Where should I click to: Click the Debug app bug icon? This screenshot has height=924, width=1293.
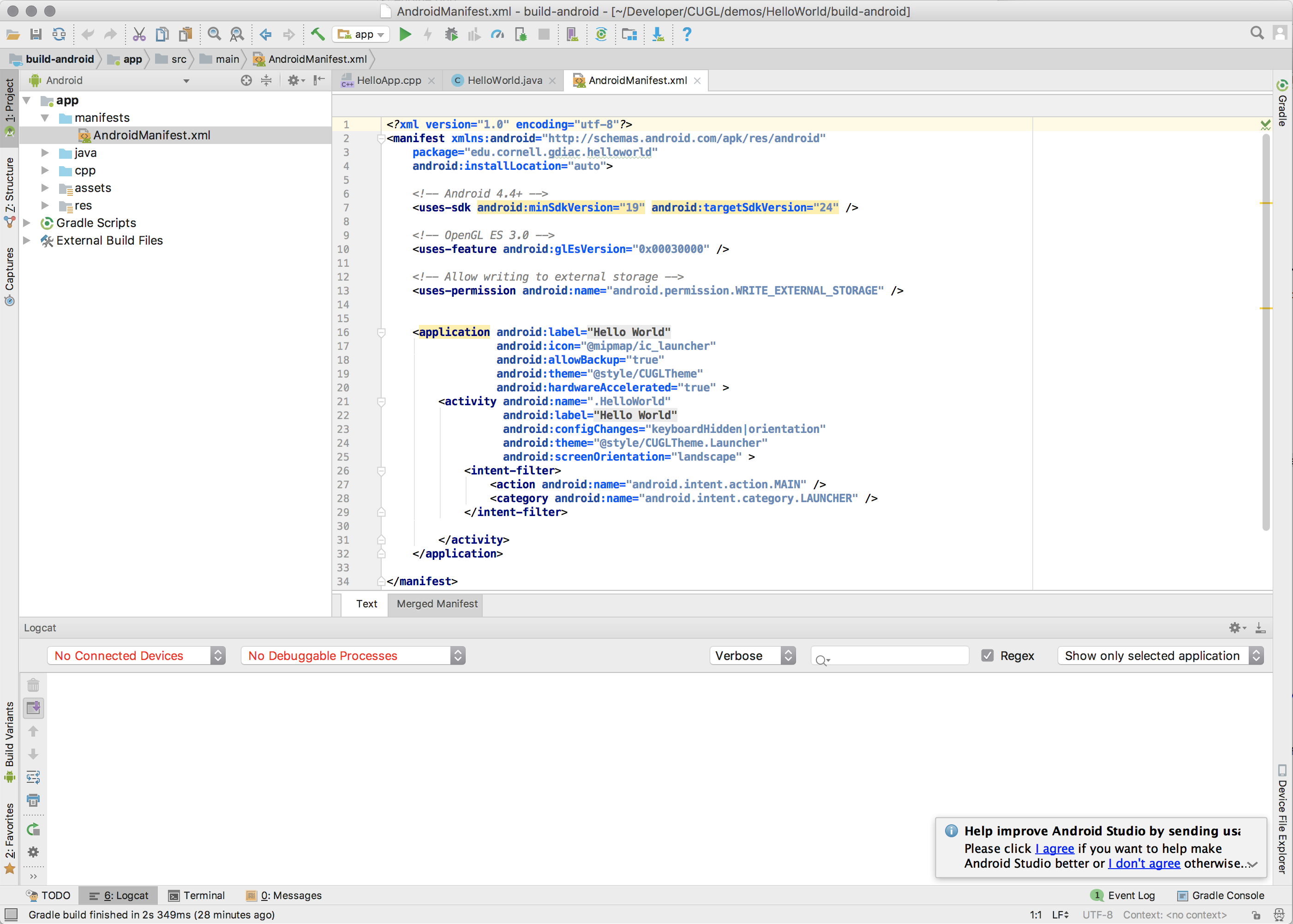point(451,35)
